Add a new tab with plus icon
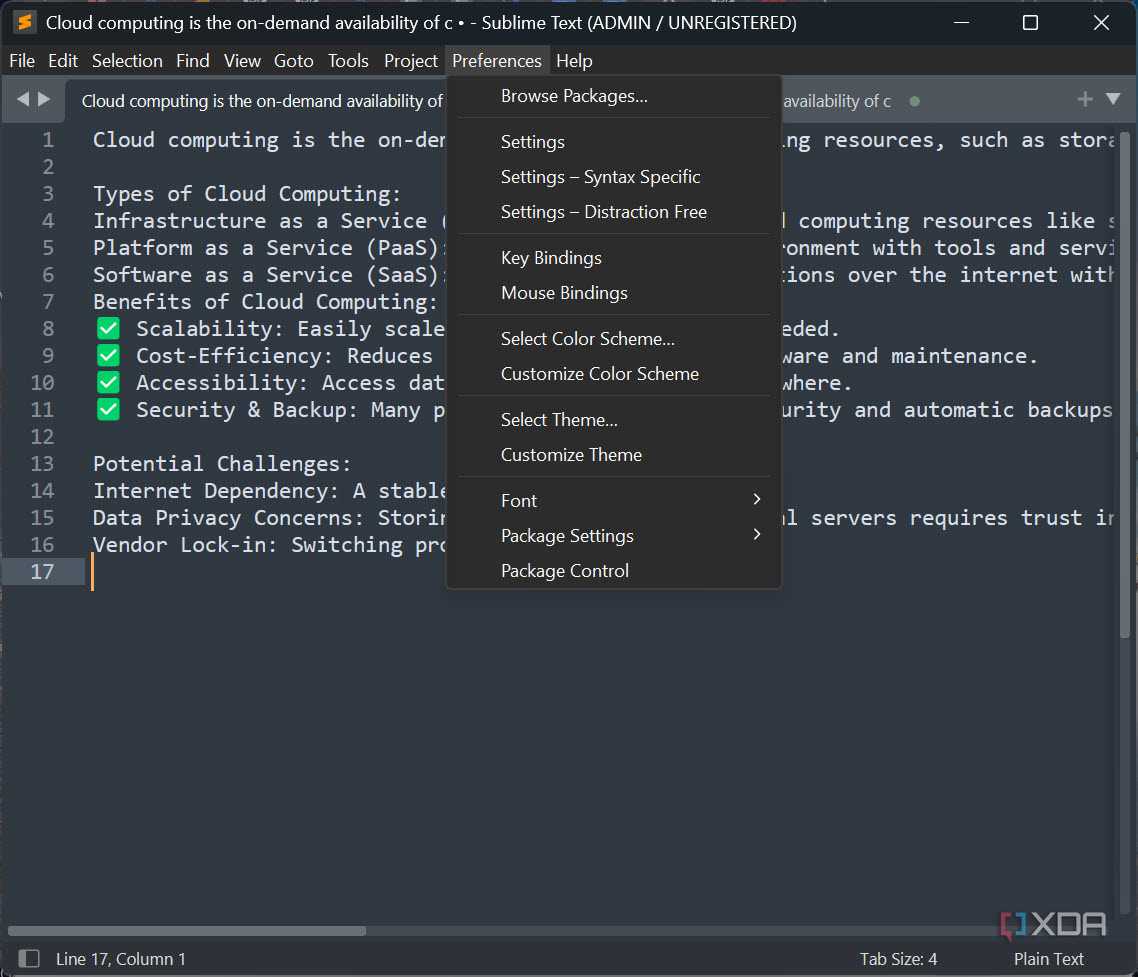The image size is (1138, 977). [x=1085, y=99]
